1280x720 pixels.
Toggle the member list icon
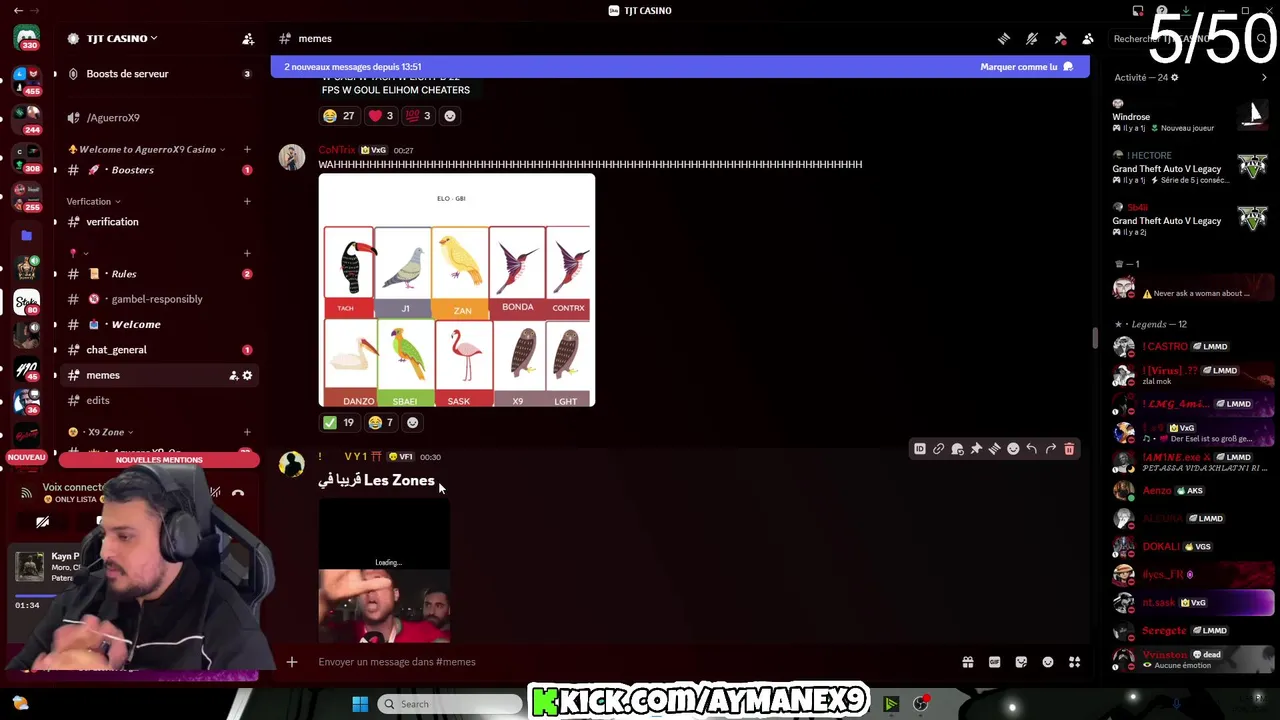coord(1088,38)
